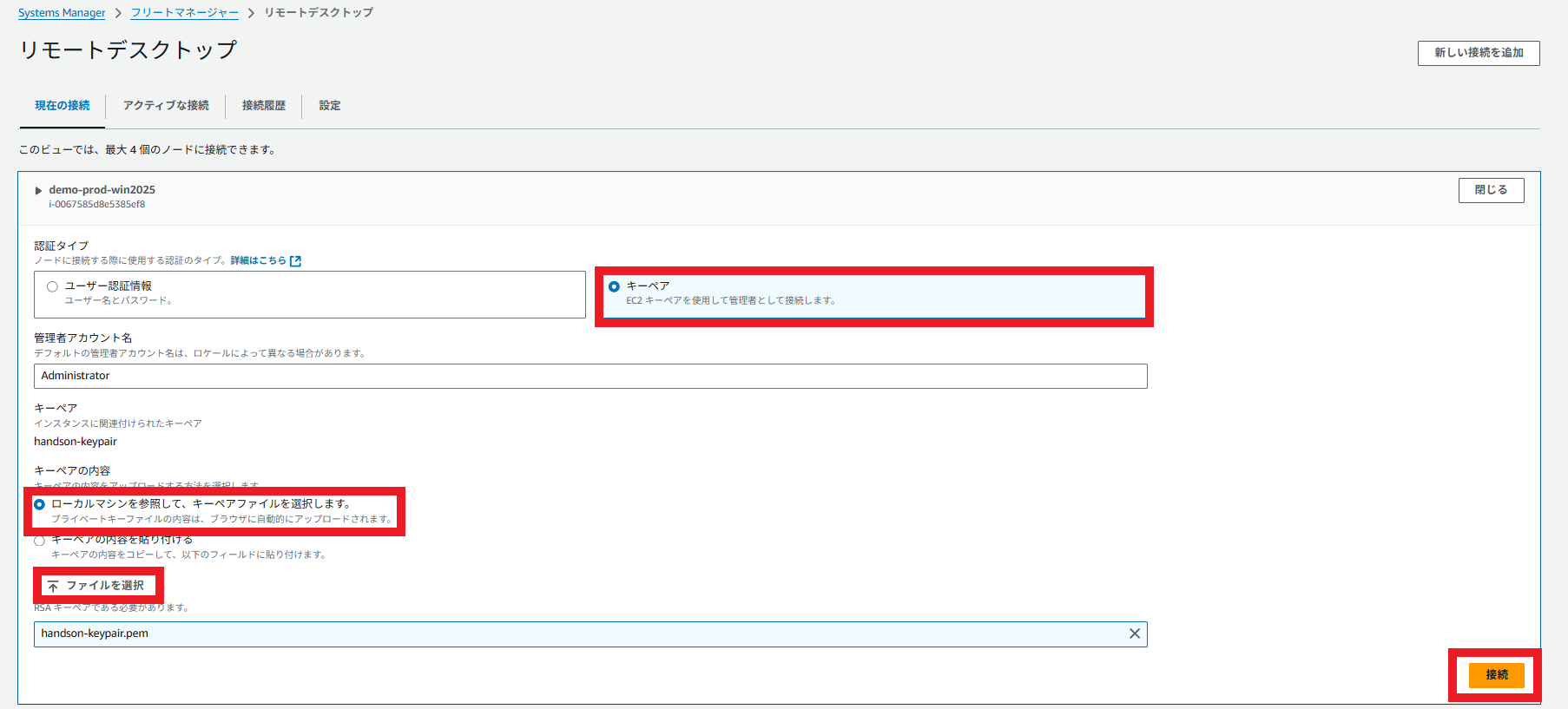Select the キーペア authentication type
Image resolution: width=1568 pixels, height=709 pixels.
coord(615,286)
